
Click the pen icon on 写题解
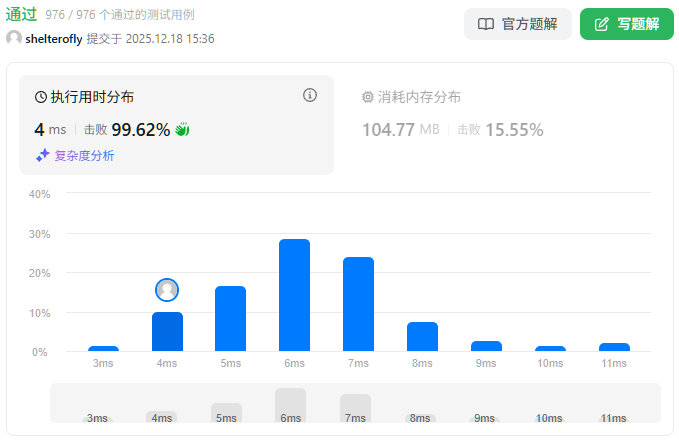pyautogui.click(x=602, y=24)
